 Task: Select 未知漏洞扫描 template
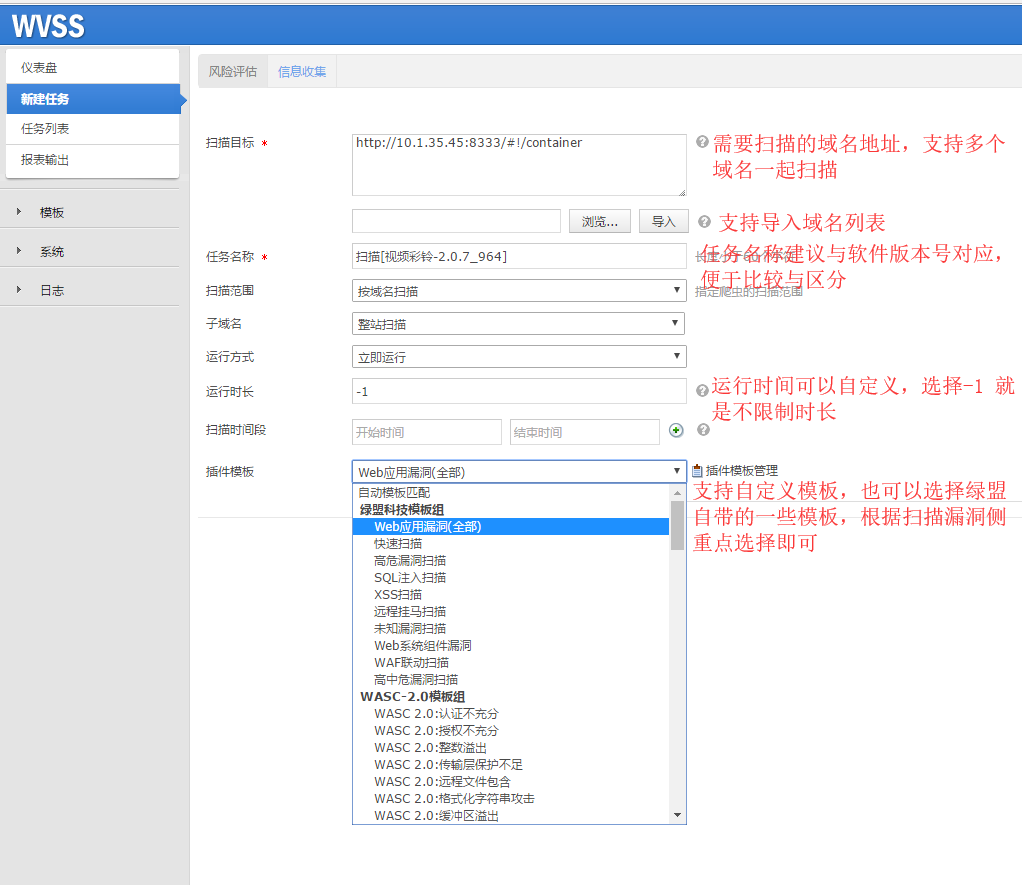tap(511, 628)
